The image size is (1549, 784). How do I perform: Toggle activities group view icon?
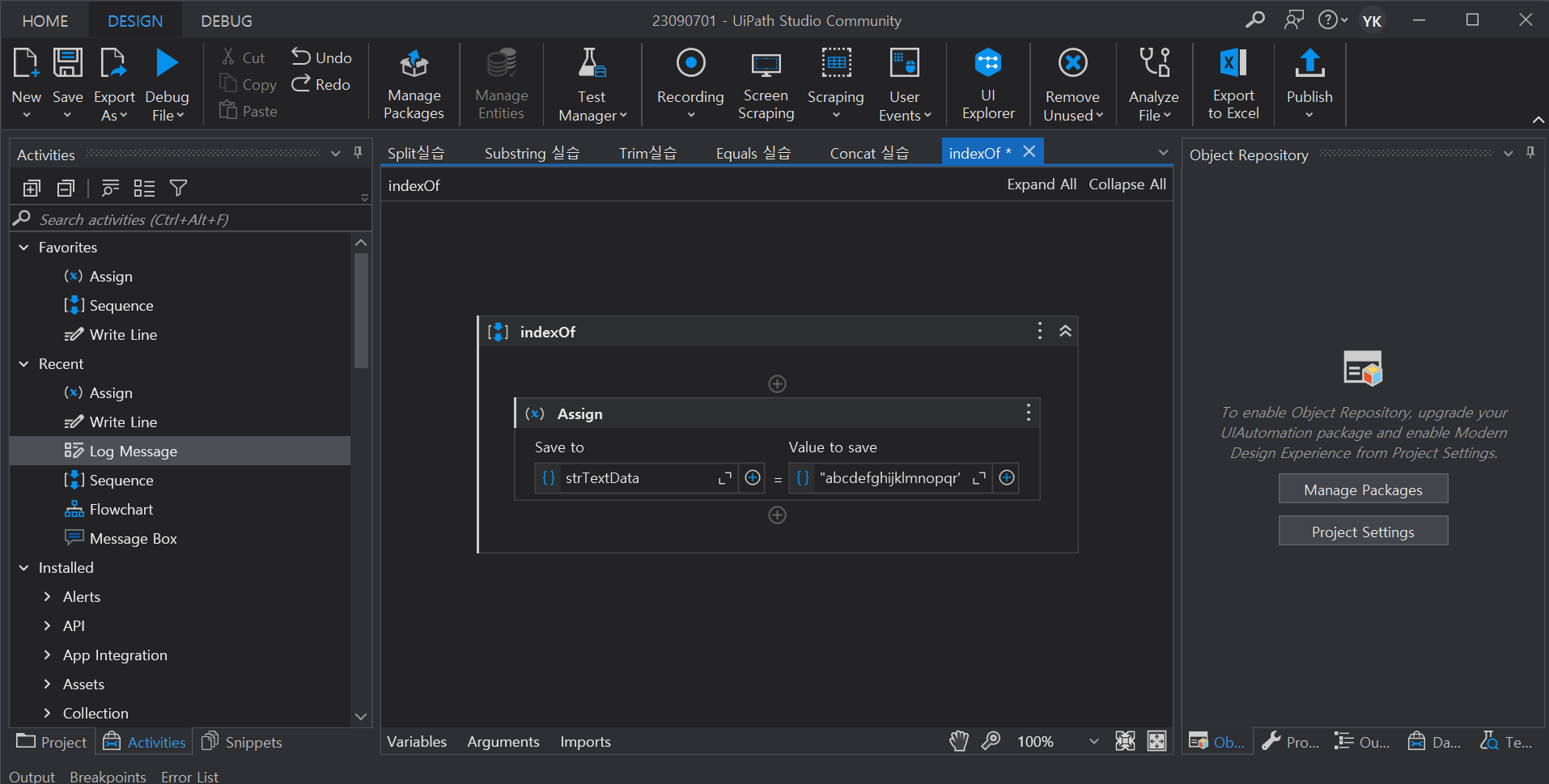[144, 189]
